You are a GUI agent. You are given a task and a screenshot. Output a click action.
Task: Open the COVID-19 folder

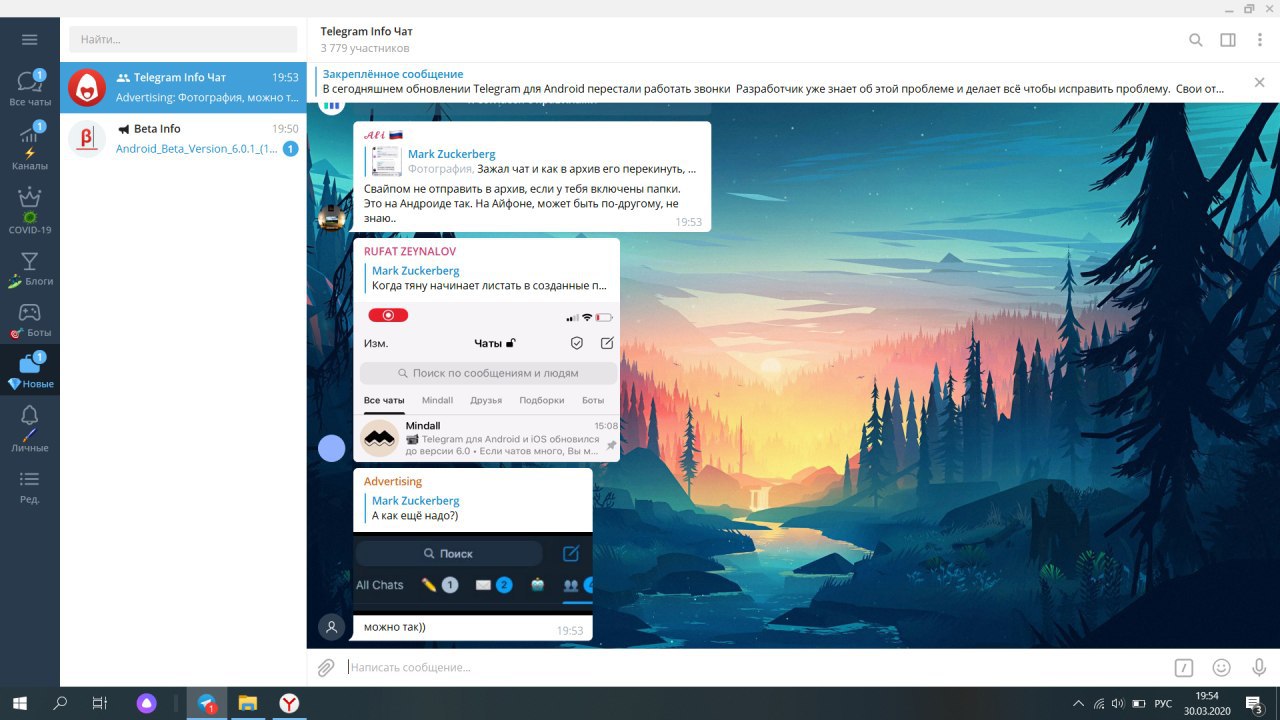(x=30, y=210)
